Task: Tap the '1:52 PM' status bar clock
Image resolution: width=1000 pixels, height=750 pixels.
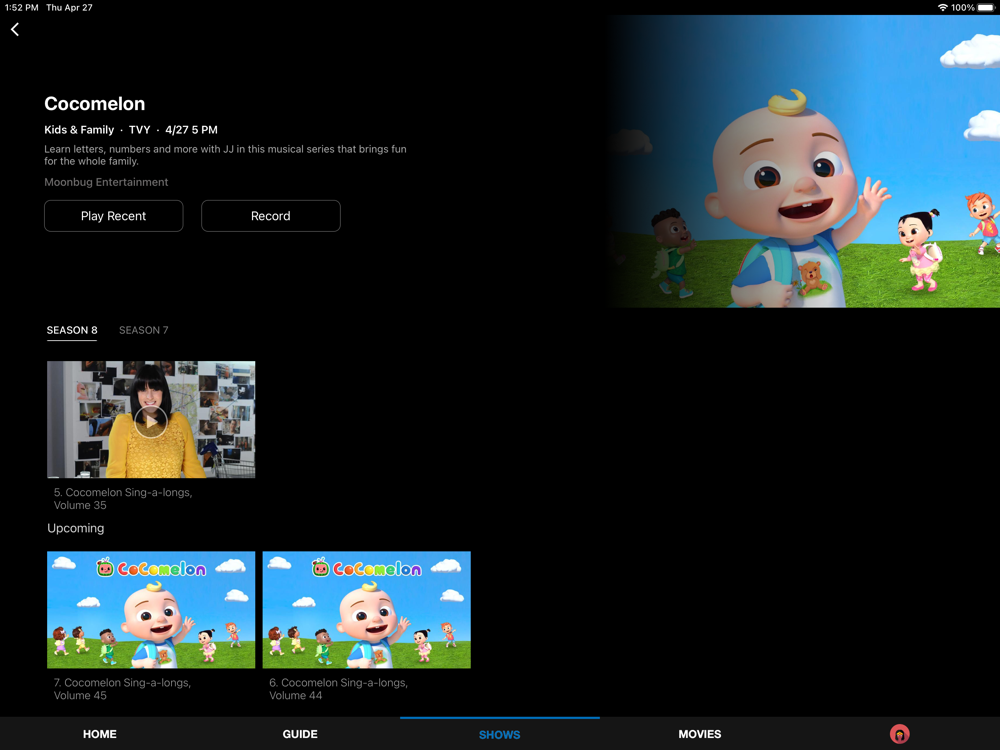Action: 22,8
